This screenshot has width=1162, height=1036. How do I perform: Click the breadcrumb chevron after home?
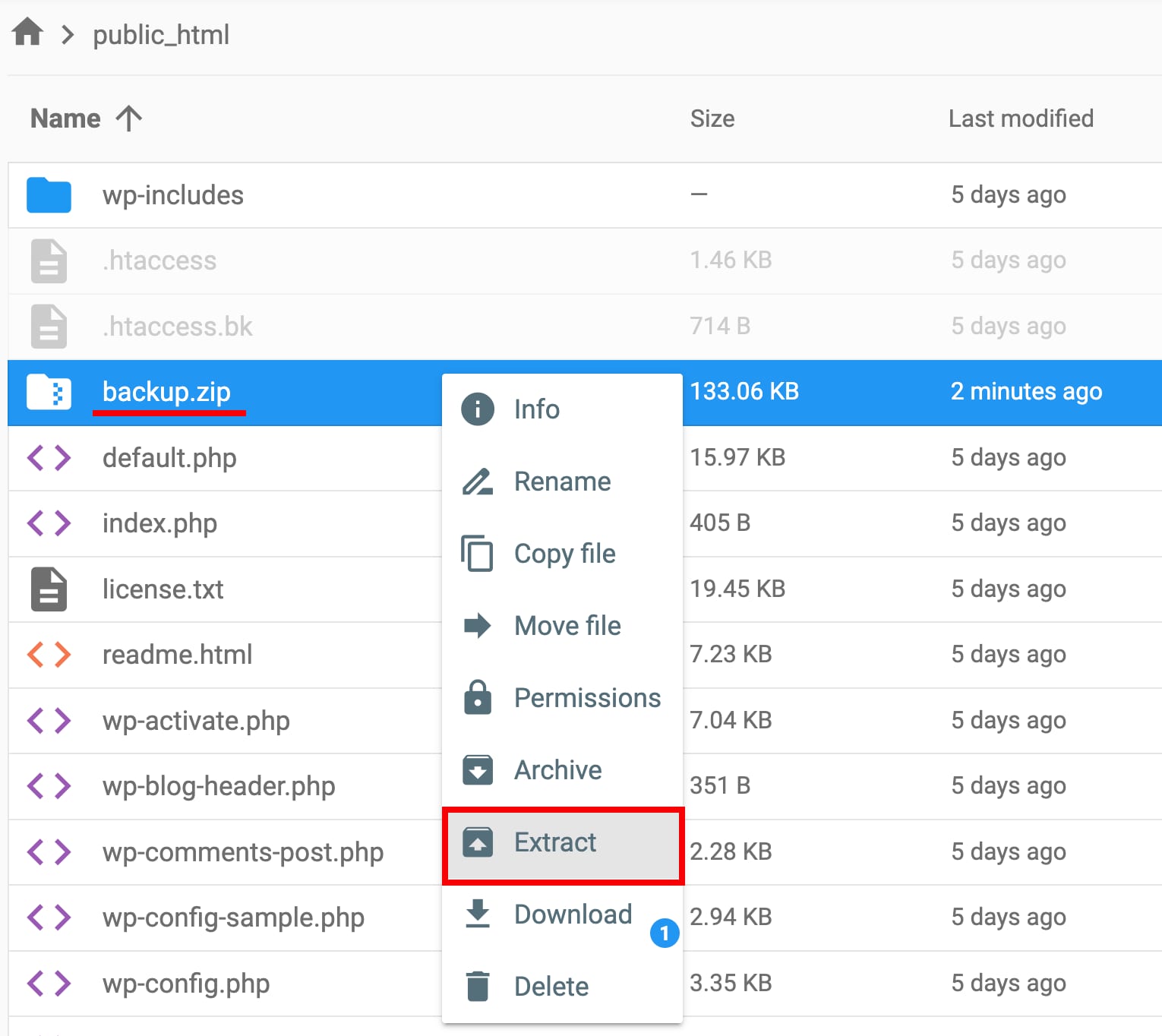68,34
